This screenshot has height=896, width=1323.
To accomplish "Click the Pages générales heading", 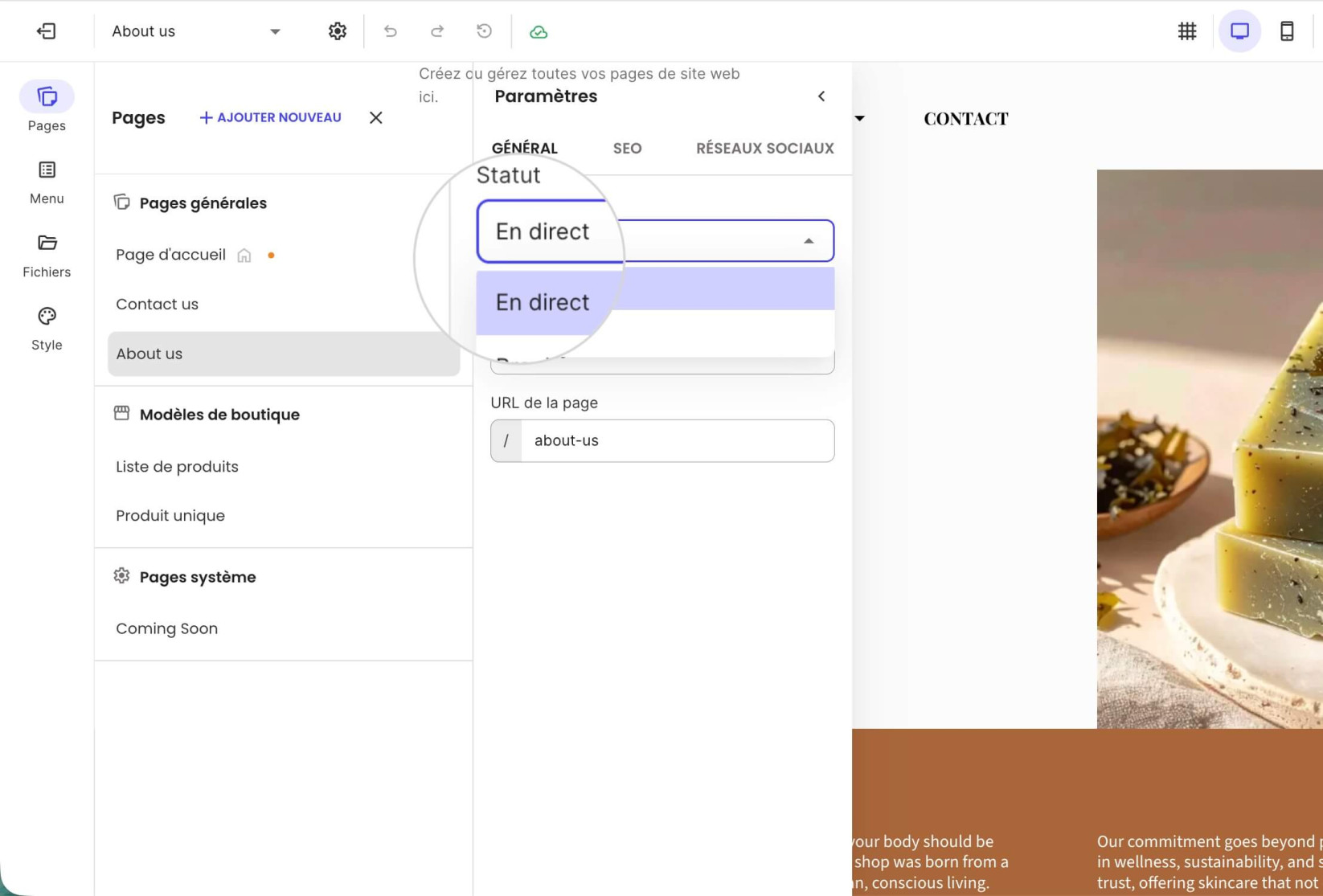I will (203, 203).
